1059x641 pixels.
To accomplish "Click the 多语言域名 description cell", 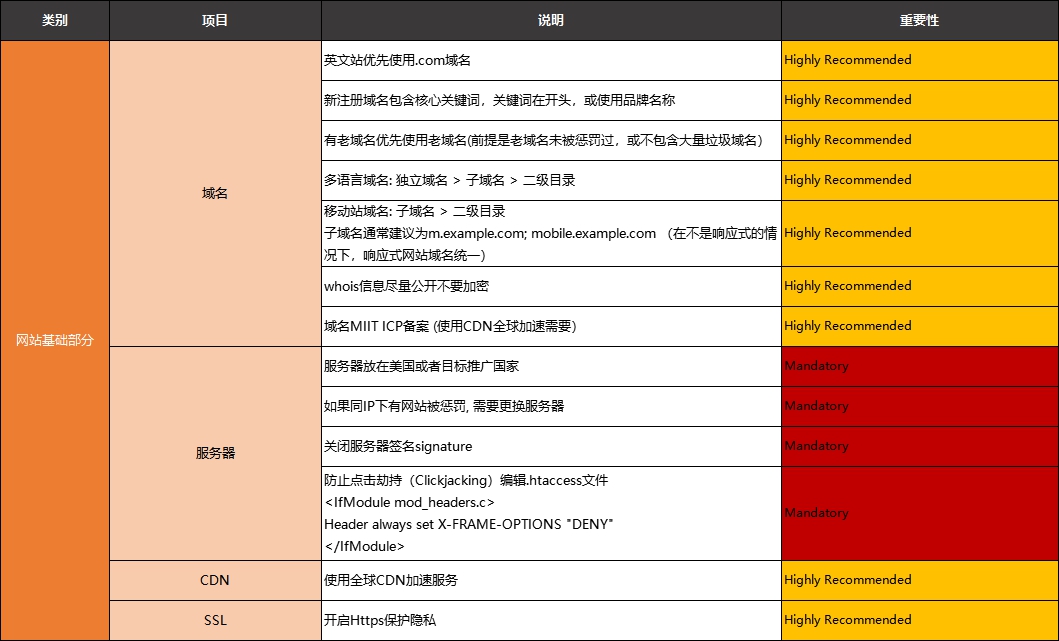I will 551,180.
